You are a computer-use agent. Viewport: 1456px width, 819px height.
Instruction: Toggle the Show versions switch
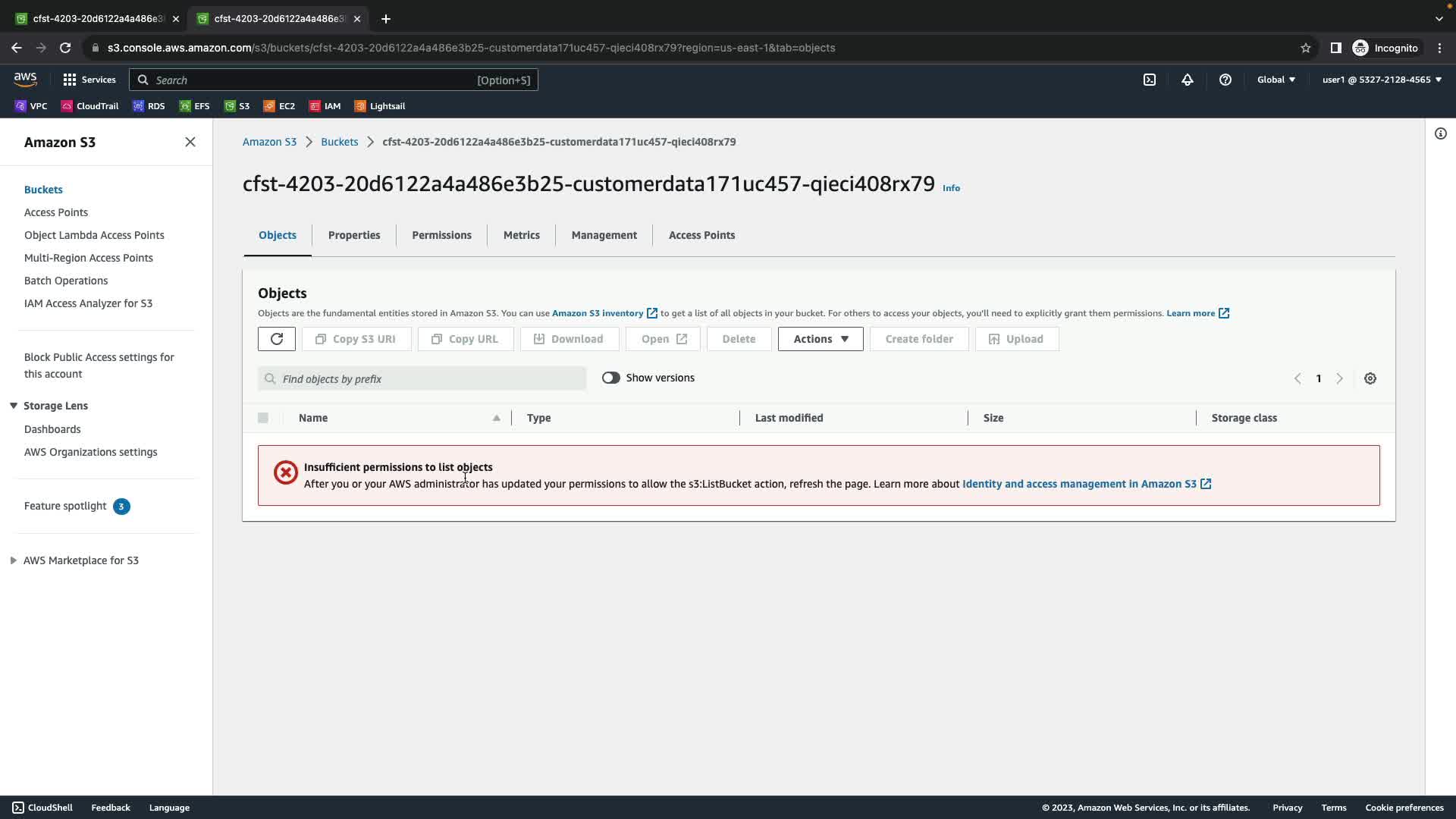click(611, 378)
